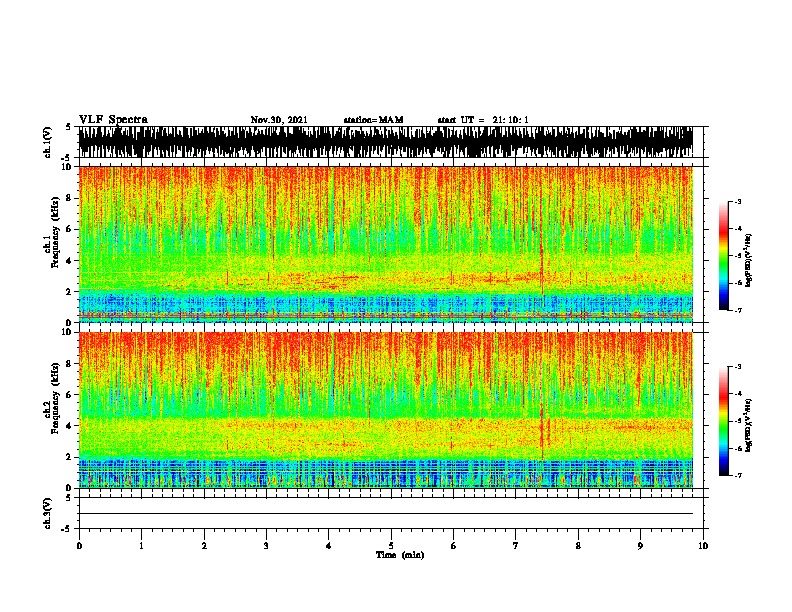
Task: Click the ch.1 spectrogram color bar
Action: pos(724,256)
